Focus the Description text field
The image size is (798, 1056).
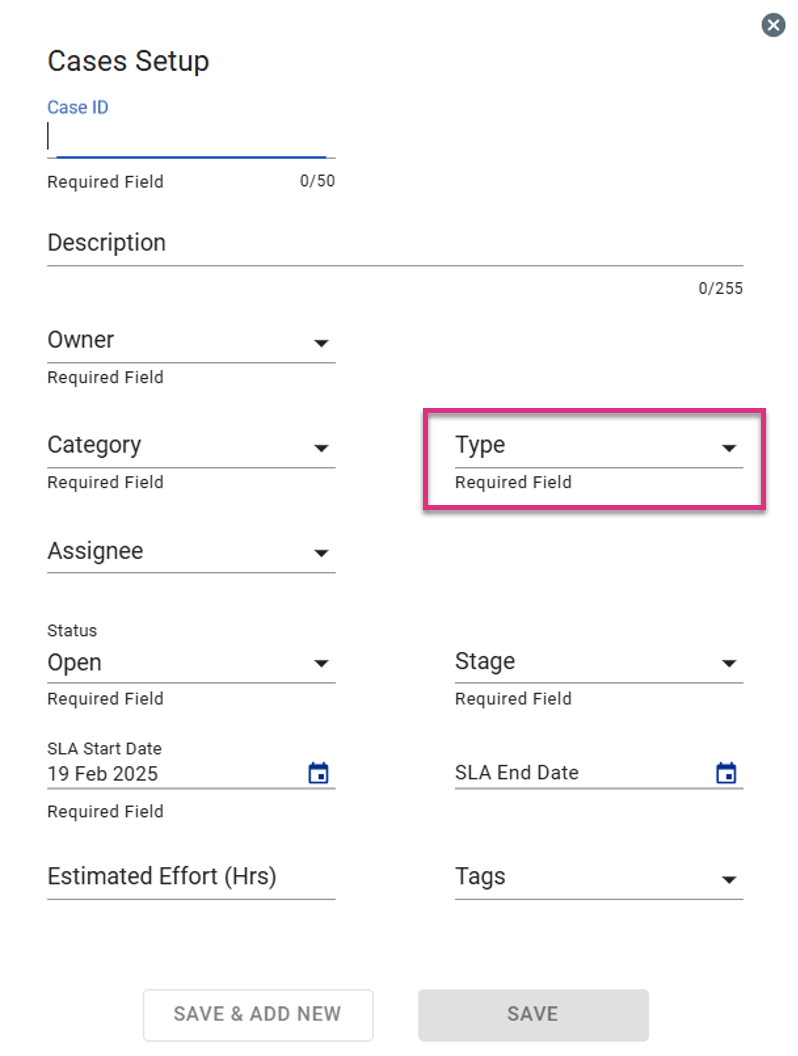[395, 244]
